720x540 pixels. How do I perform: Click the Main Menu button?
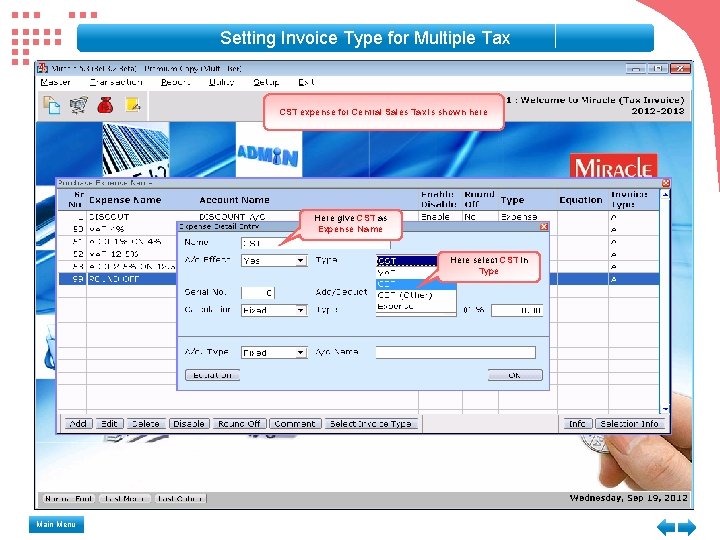tap(56, 524)
